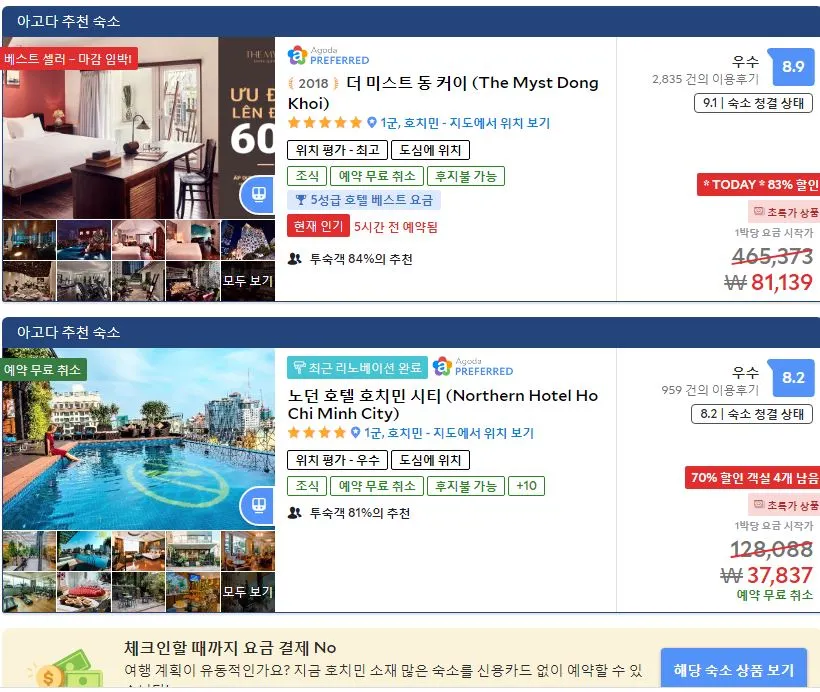Click guests icon next to 투숙객 84%의 추천
This screenshot has width=820, height=692.
coord(295,259)
